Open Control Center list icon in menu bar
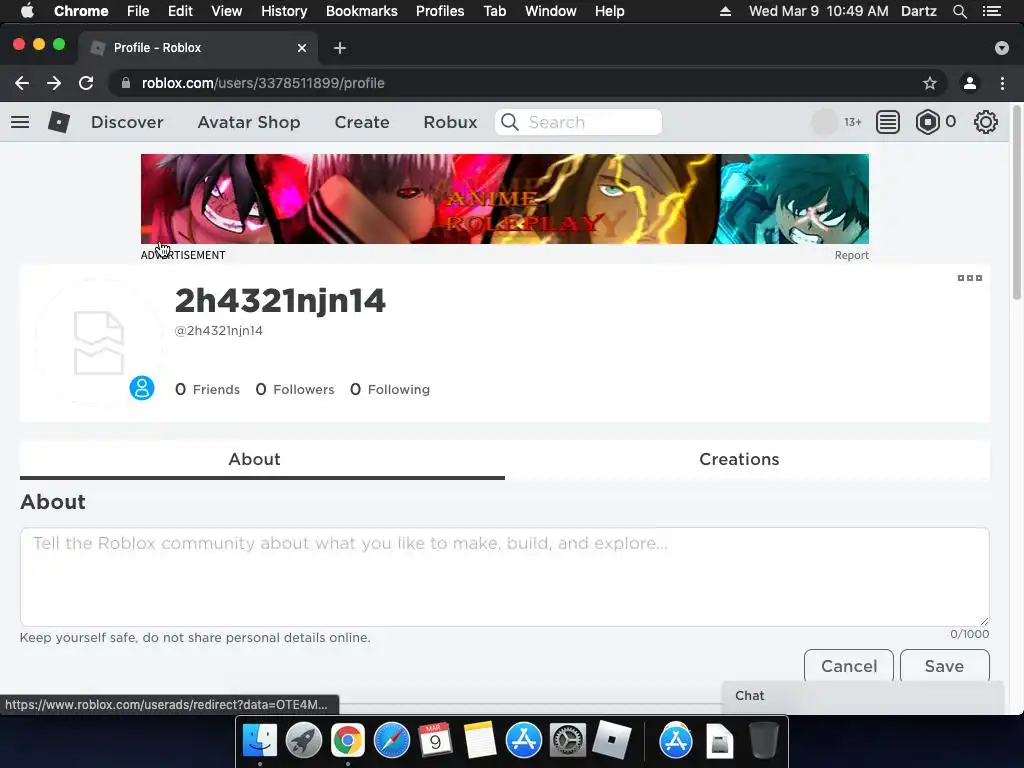 [x=992, y=11]
